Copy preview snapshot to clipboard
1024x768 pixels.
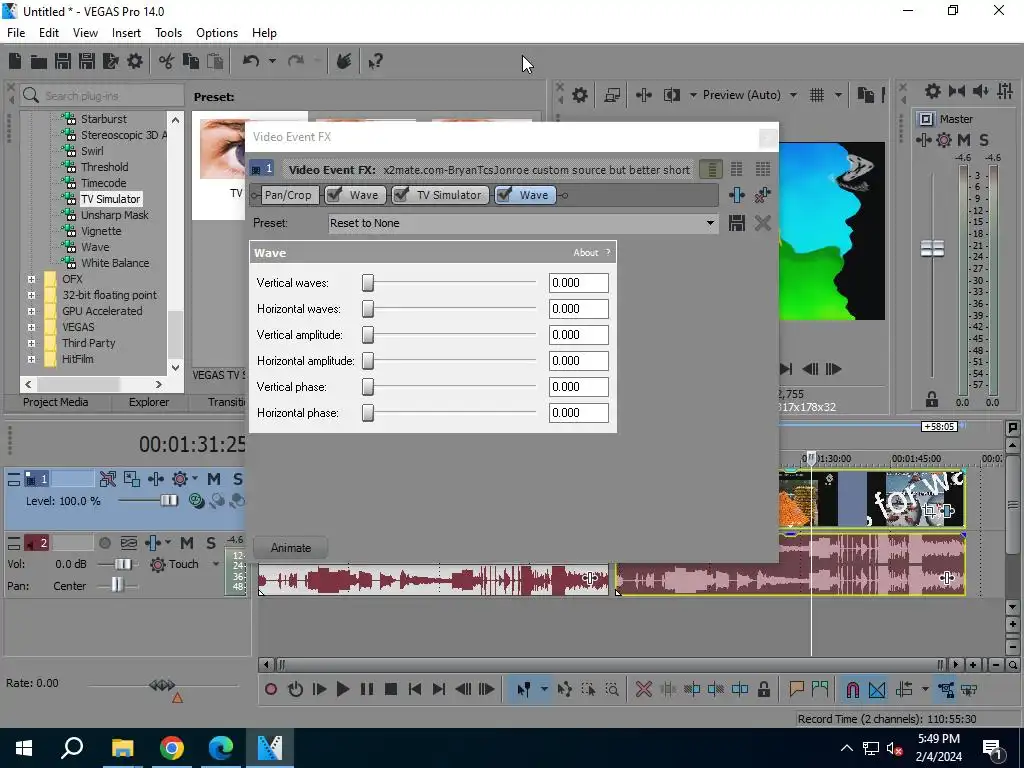(865, 95)
